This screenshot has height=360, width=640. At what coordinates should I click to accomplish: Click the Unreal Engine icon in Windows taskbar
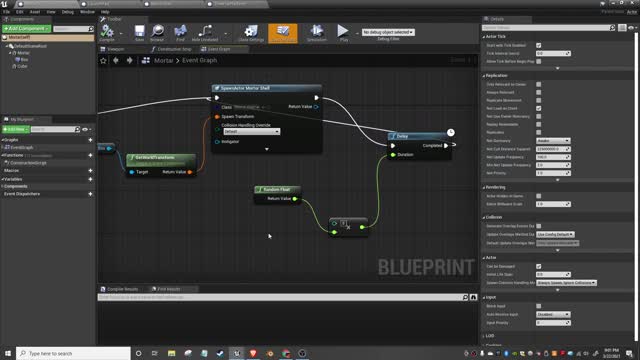[237, 353]
